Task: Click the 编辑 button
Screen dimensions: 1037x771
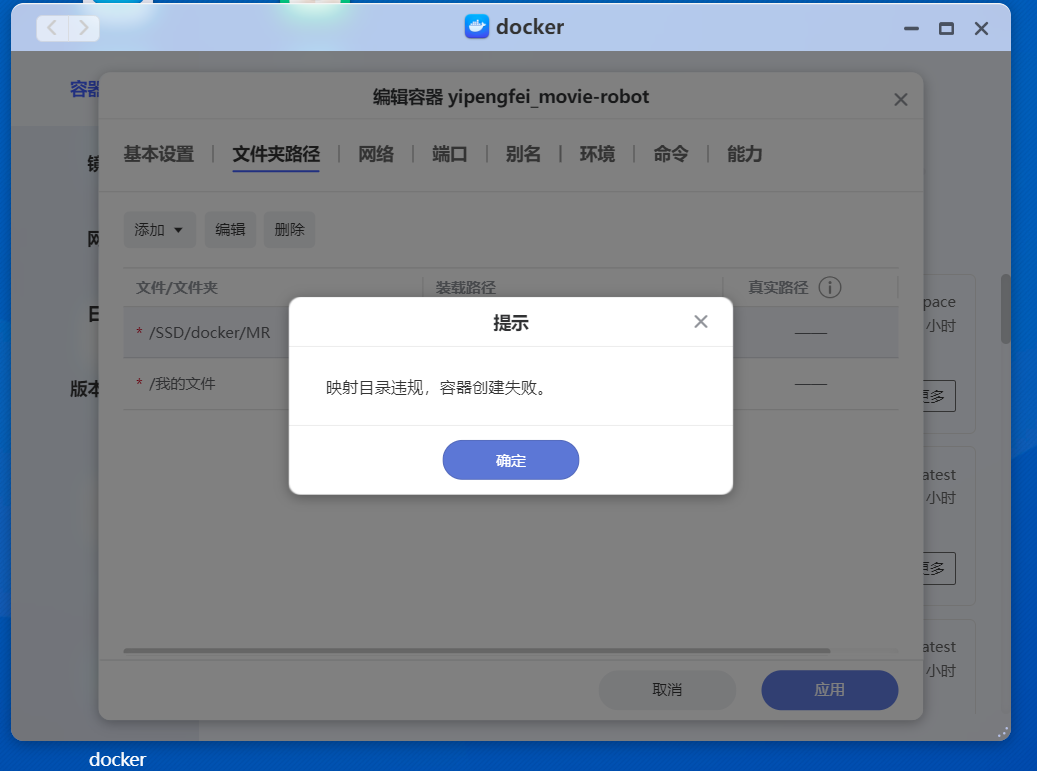Action: click(230, 229)
